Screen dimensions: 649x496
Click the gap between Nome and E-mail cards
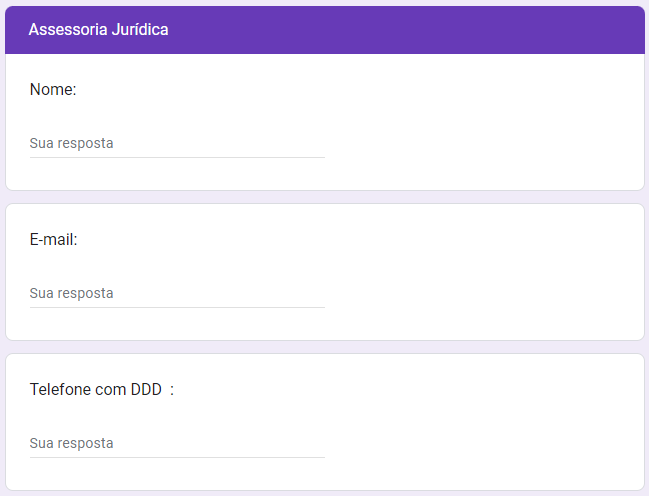[x=324, y=197]
